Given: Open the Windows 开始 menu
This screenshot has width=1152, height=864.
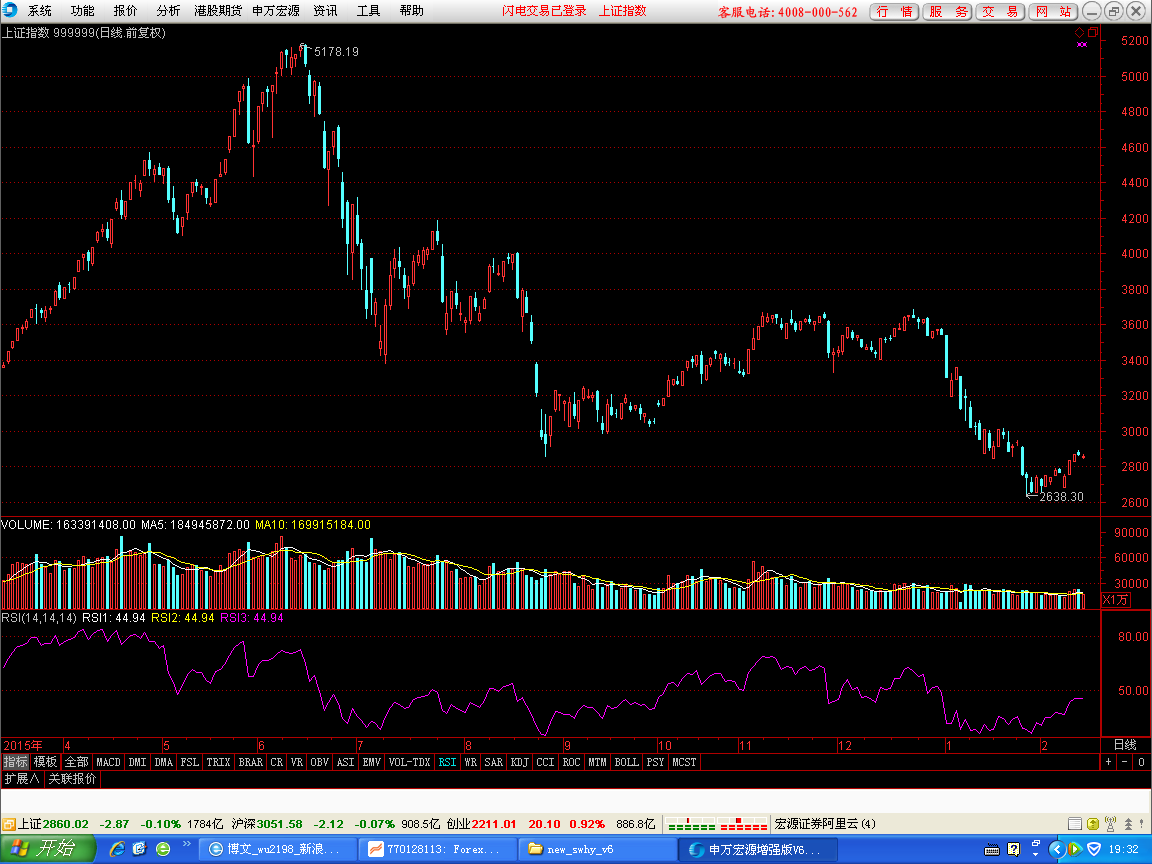Looking at the screenshot, I should point(47,849).
